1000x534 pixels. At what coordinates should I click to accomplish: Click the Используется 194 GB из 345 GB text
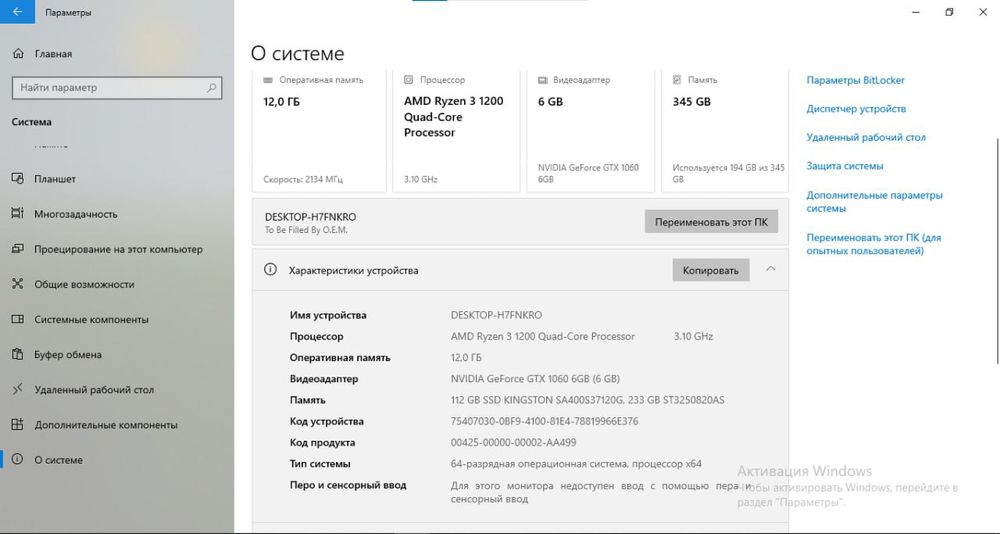728,174
